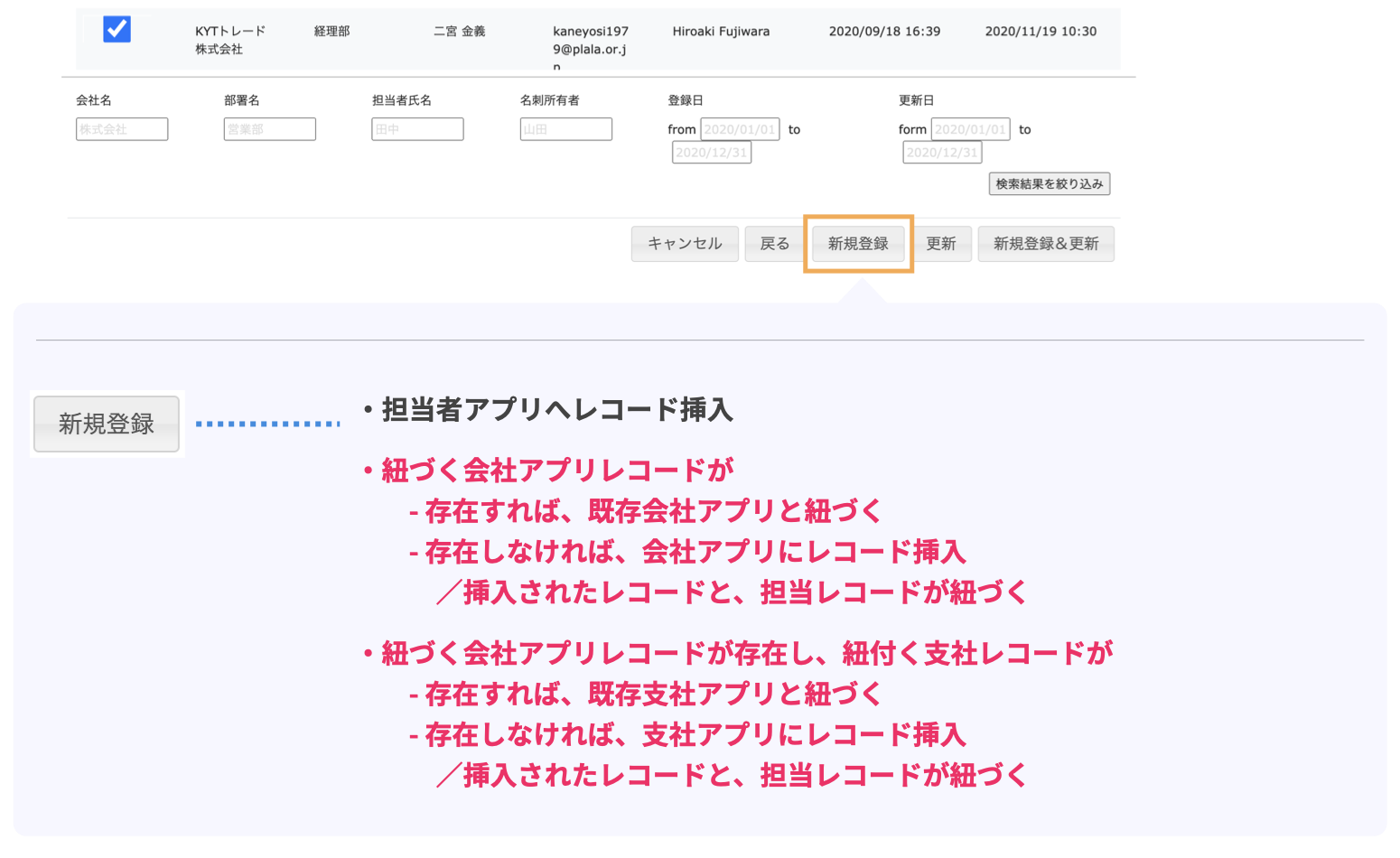Viewport: 1400px width, 858px height.
Task: Uncheck the KYTトレード row checkbox
Action: [x=117, y=30]
